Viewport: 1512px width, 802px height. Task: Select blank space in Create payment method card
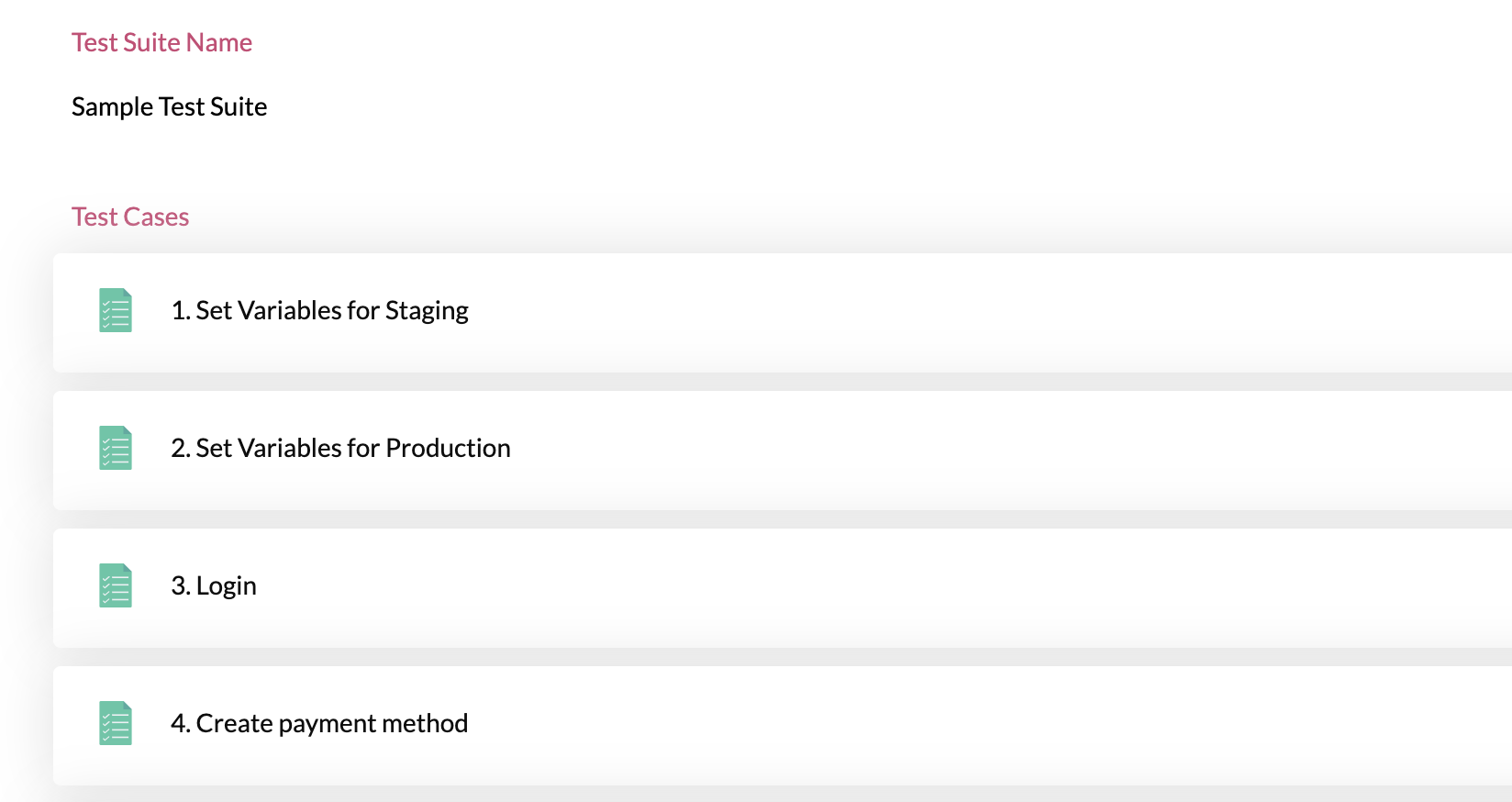[991, 726]
